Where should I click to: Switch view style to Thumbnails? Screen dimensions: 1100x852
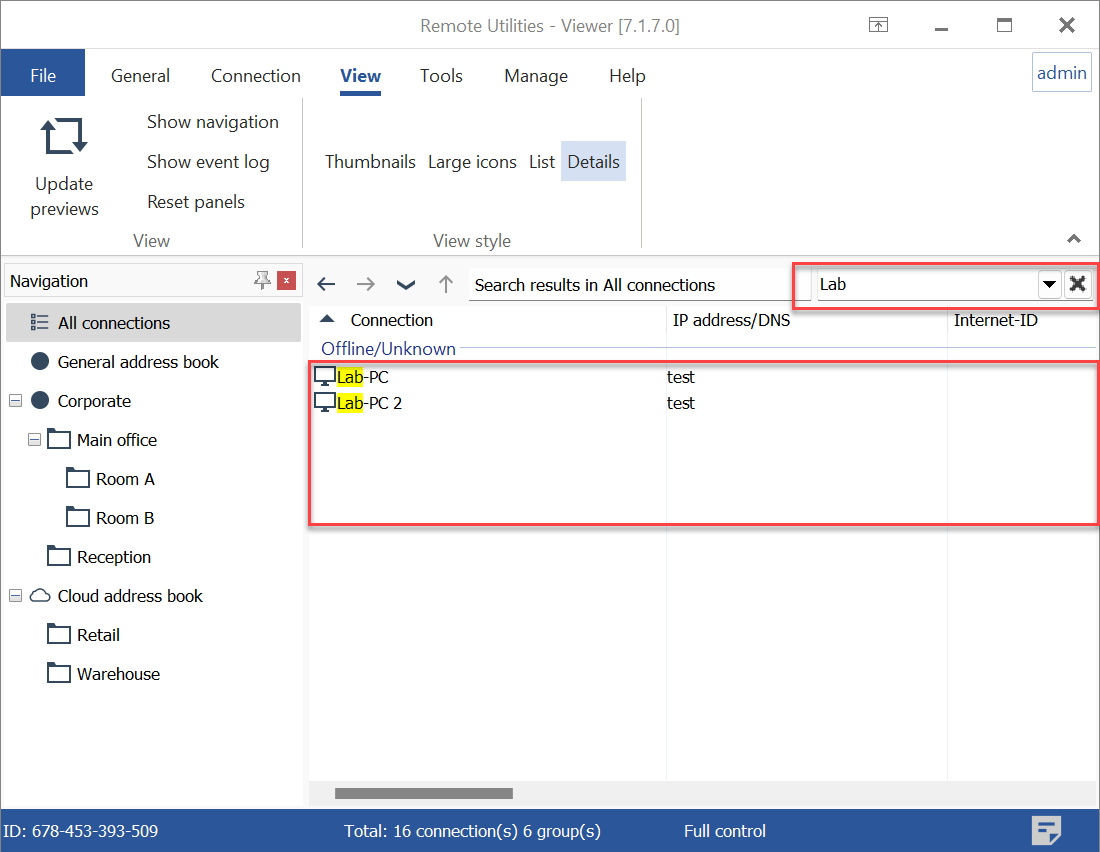(x=370, y=161)
